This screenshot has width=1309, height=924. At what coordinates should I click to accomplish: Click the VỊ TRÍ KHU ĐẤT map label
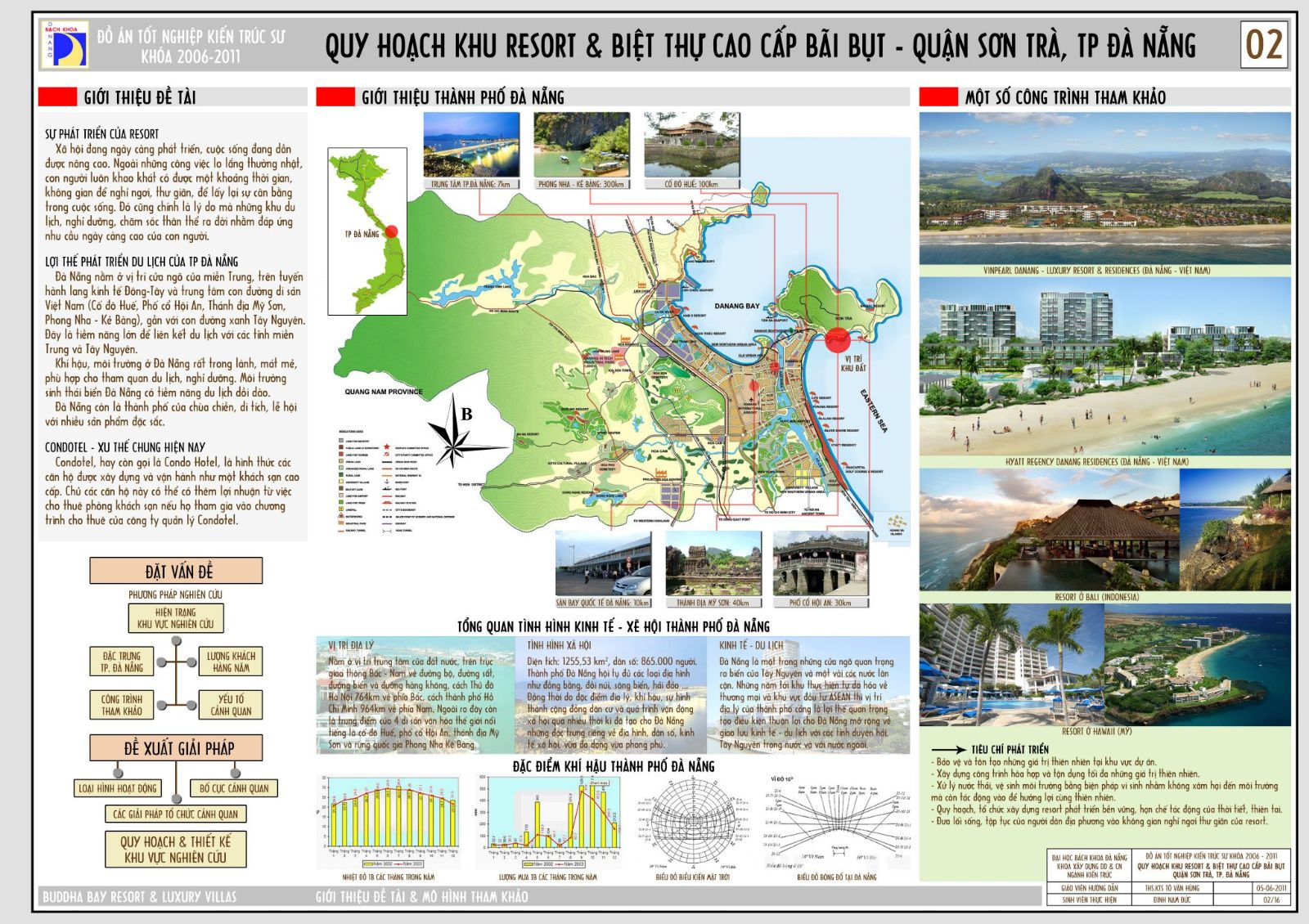tap(853, 363)
